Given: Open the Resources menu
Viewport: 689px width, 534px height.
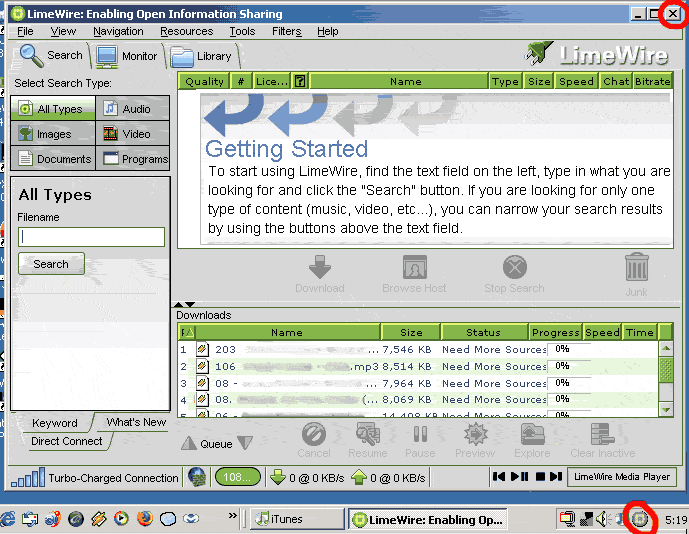Looking at the screenshot, I should 186,32.
